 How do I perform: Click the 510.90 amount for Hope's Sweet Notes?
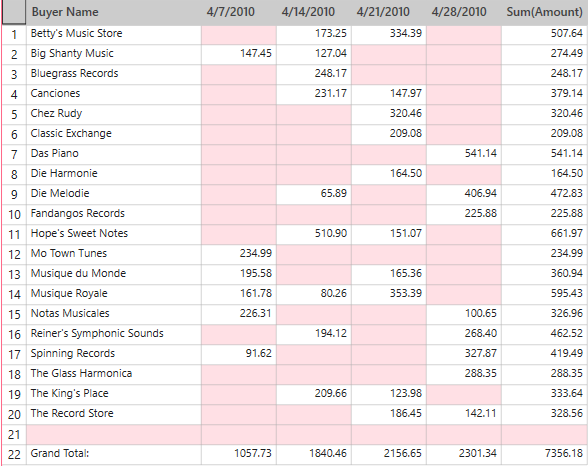pyautogui.click(x=314, y=235)
